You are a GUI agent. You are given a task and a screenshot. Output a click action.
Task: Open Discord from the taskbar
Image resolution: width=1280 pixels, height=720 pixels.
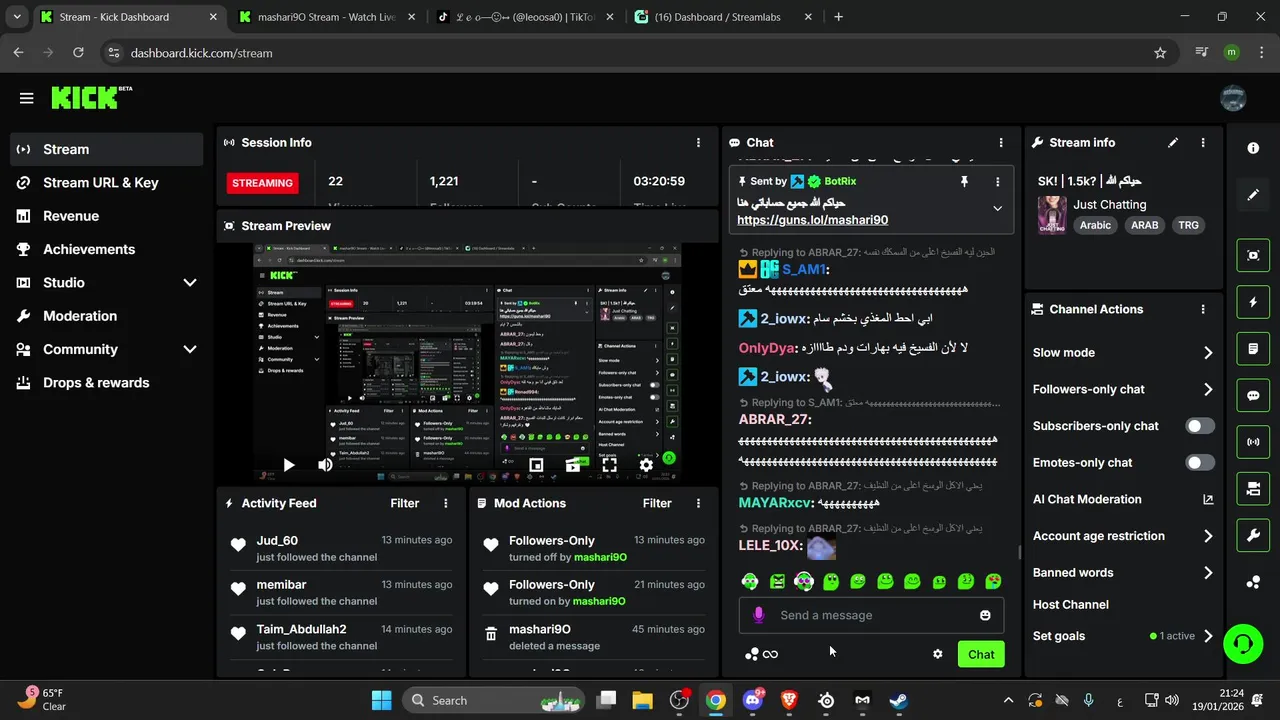coord(753,700)
